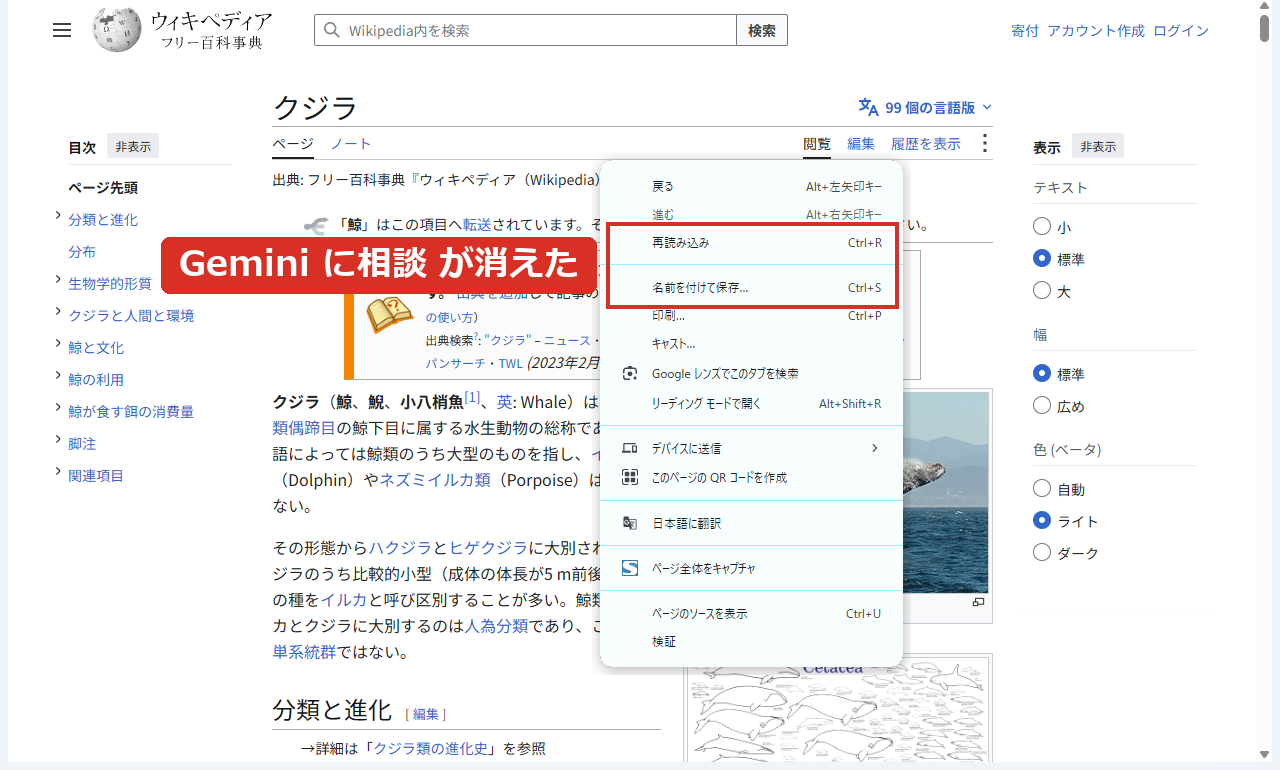This screenshot has height=770, width=1280.
Task: Hide the 表示 panel with 非表示 button
Action: point(1098,147)
